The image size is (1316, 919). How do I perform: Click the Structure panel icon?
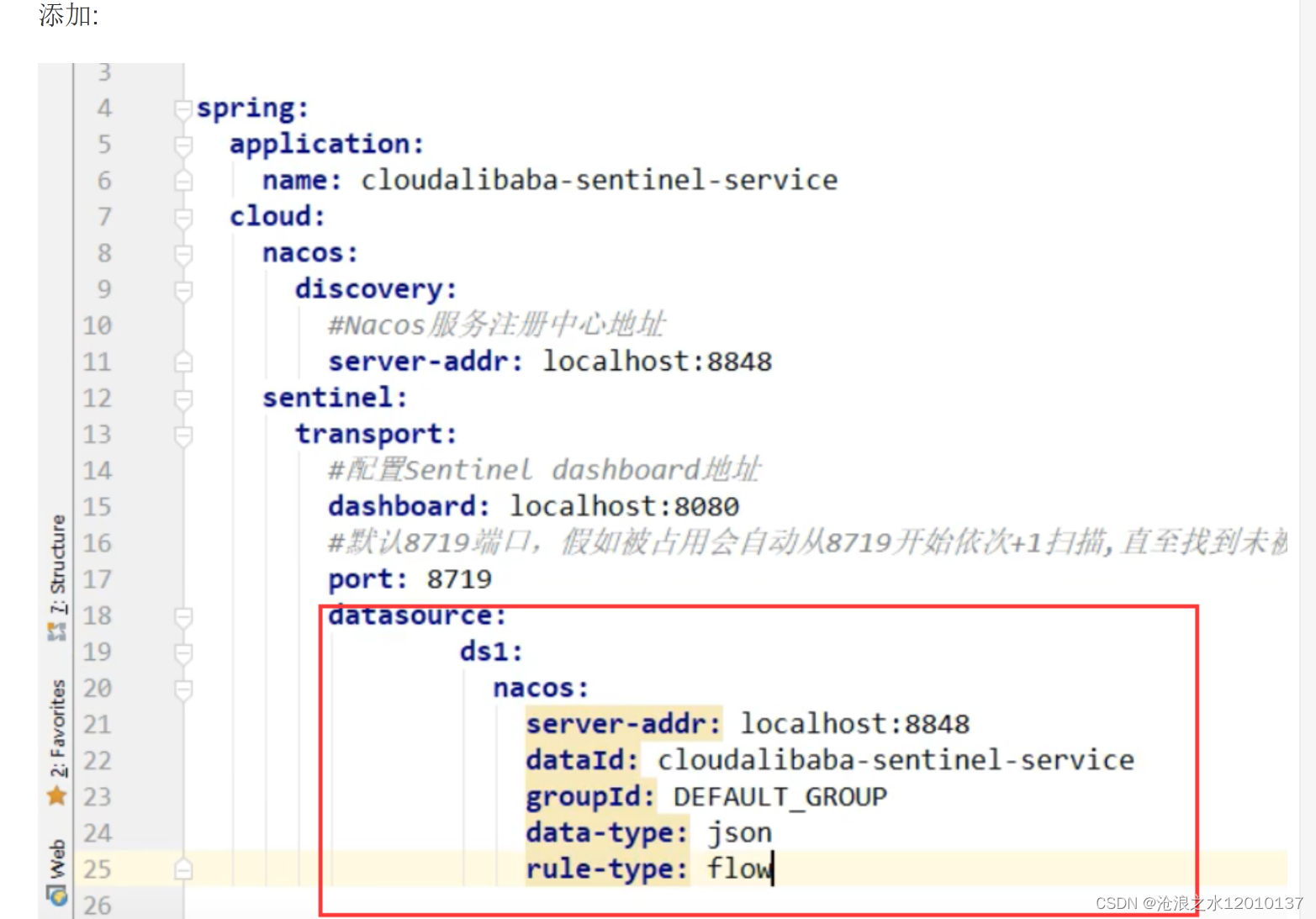(57, 632)
